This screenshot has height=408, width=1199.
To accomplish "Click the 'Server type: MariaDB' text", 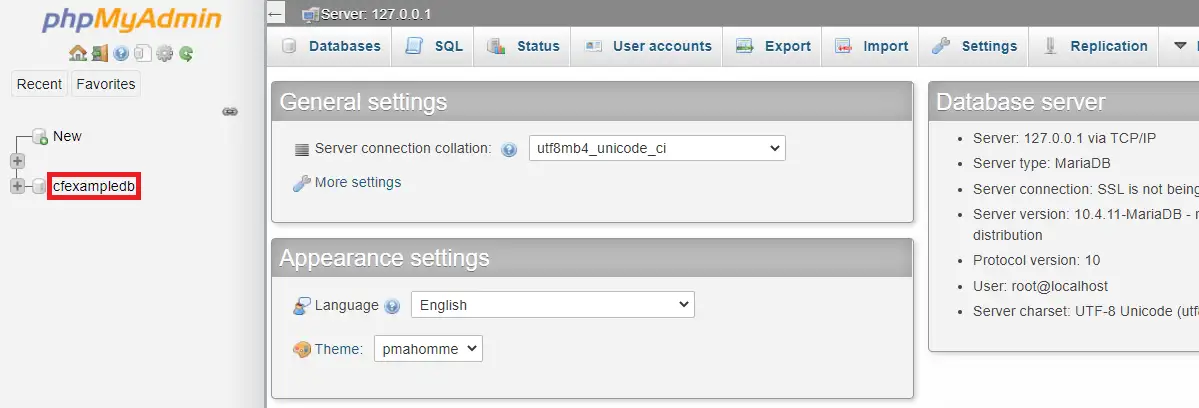I will (1041, 164).
